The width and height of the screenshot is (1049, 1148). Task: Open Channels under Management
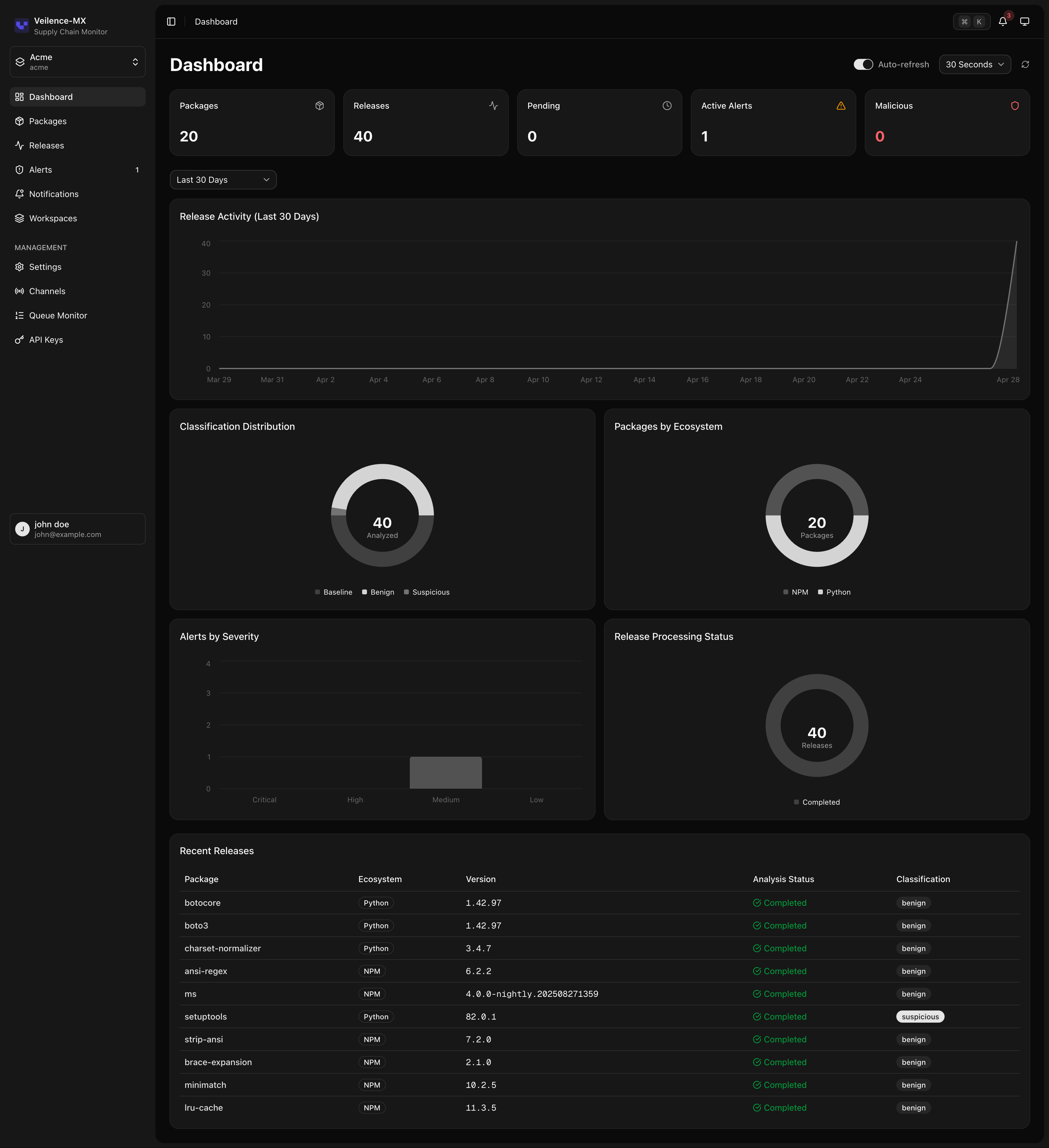coord(77,292)
